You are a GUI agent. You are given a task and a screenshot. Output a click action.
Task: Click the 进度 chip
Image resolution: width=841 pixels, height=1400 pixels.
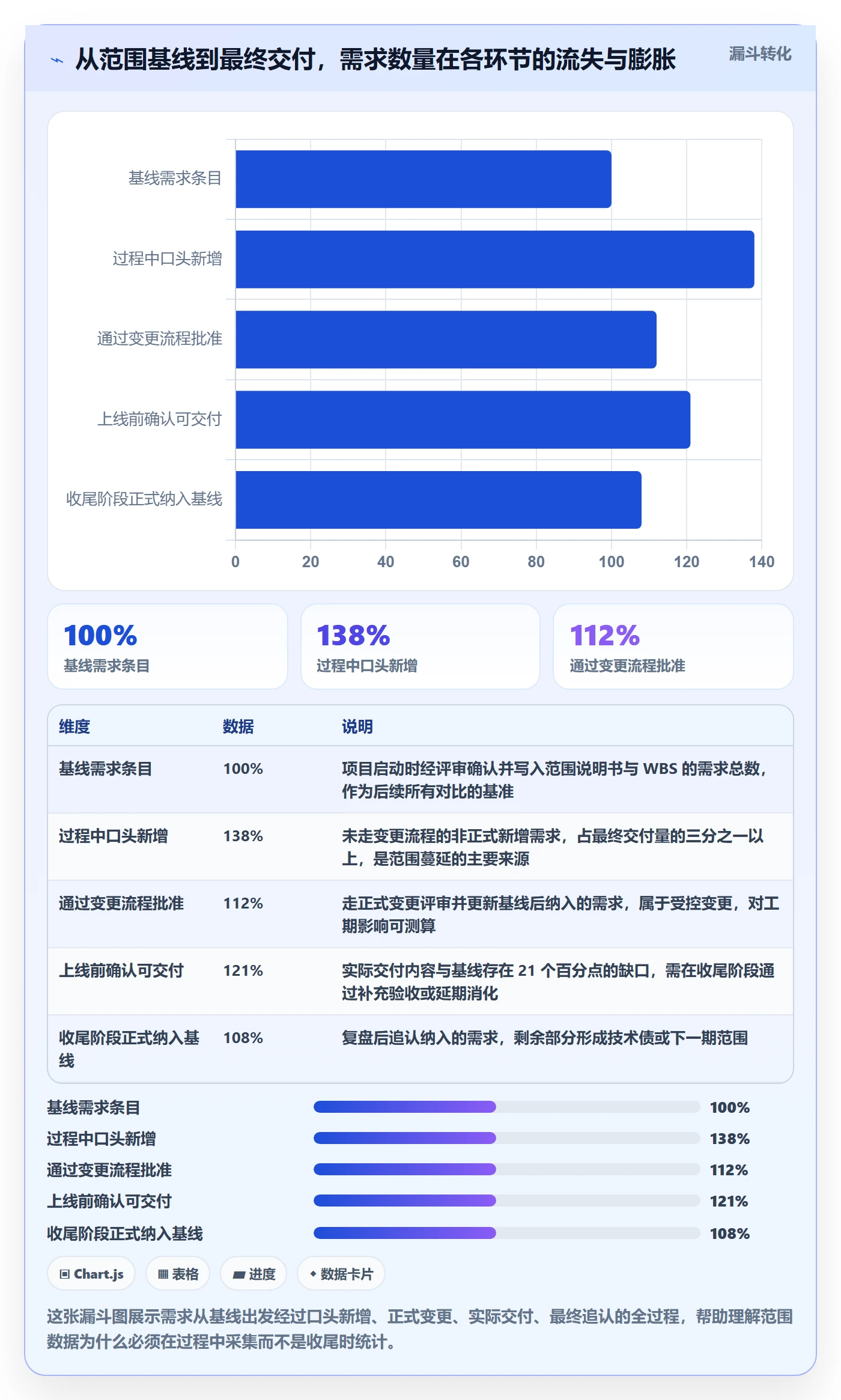[254, 1273]
